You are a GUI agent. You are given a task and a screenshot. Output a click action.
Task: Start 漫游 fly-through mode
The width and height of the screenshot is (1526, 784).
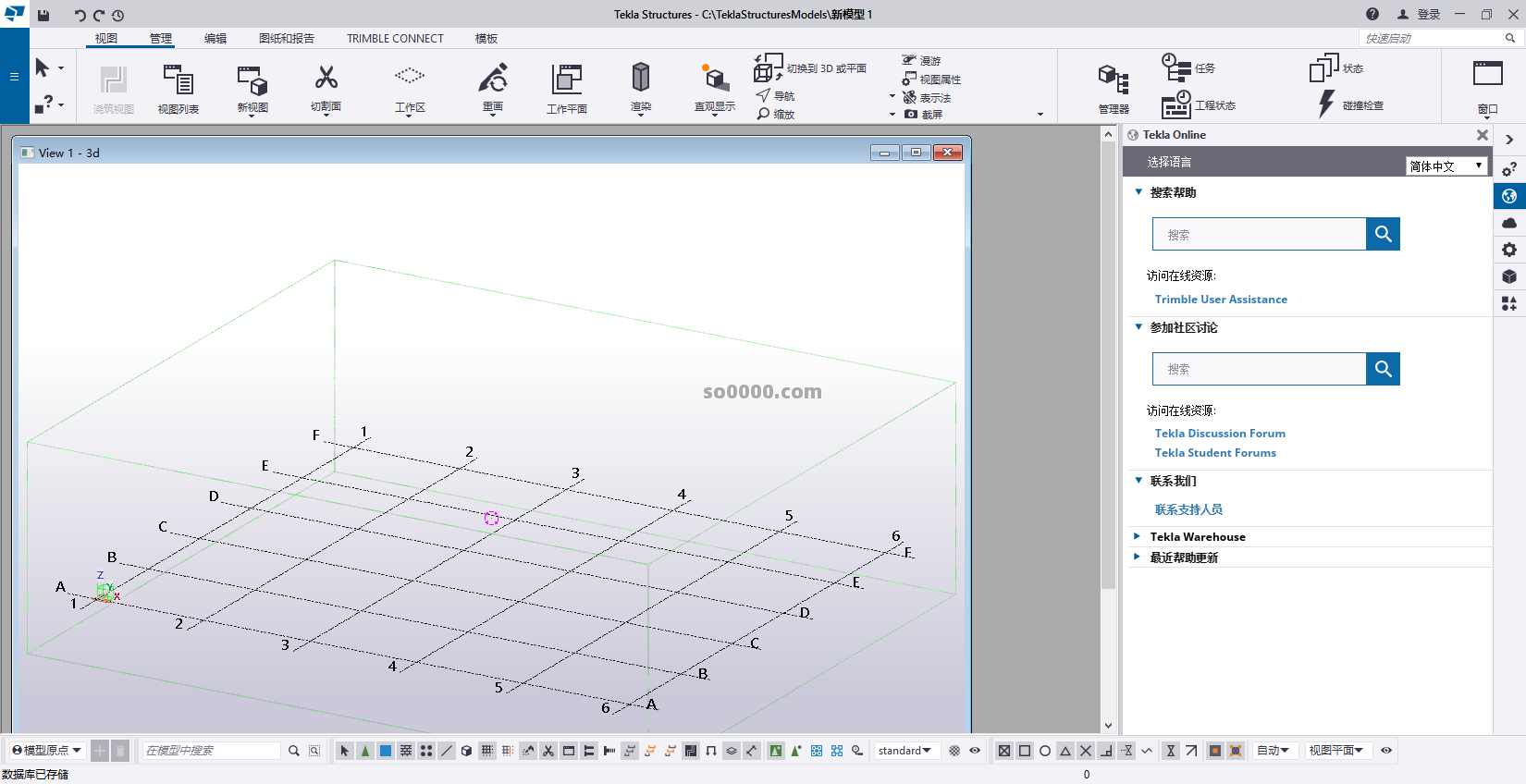[921, 61]
